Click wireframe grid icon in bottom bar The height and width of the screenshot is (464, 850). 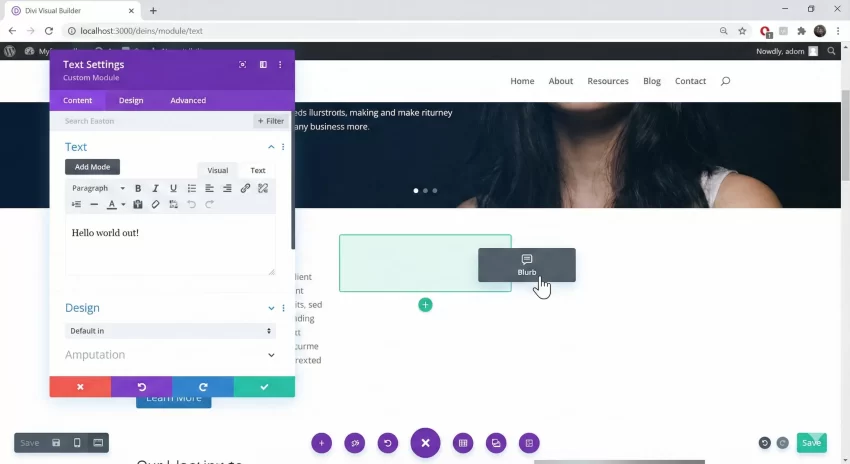tap(463, 443)
